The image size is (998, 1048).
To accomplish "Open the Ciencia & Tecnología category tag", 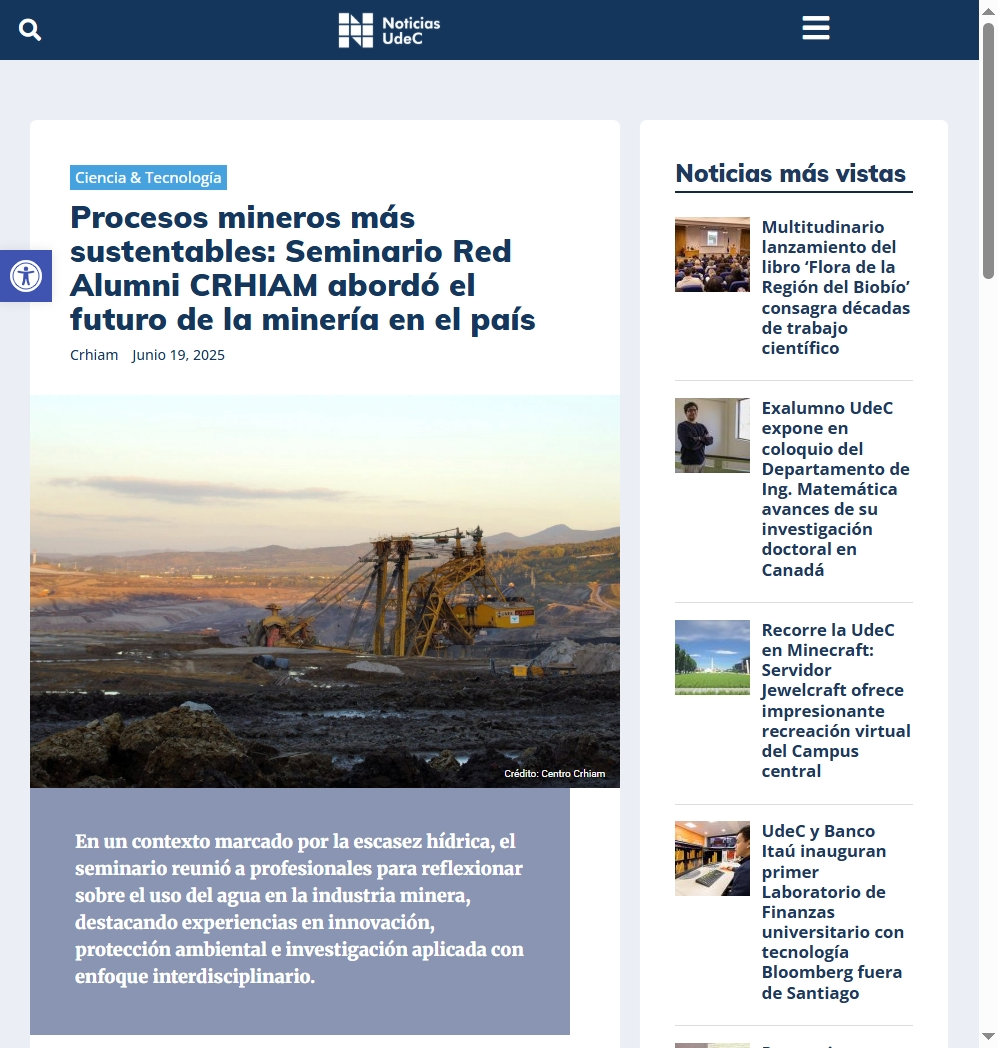I will coord(148,178).
